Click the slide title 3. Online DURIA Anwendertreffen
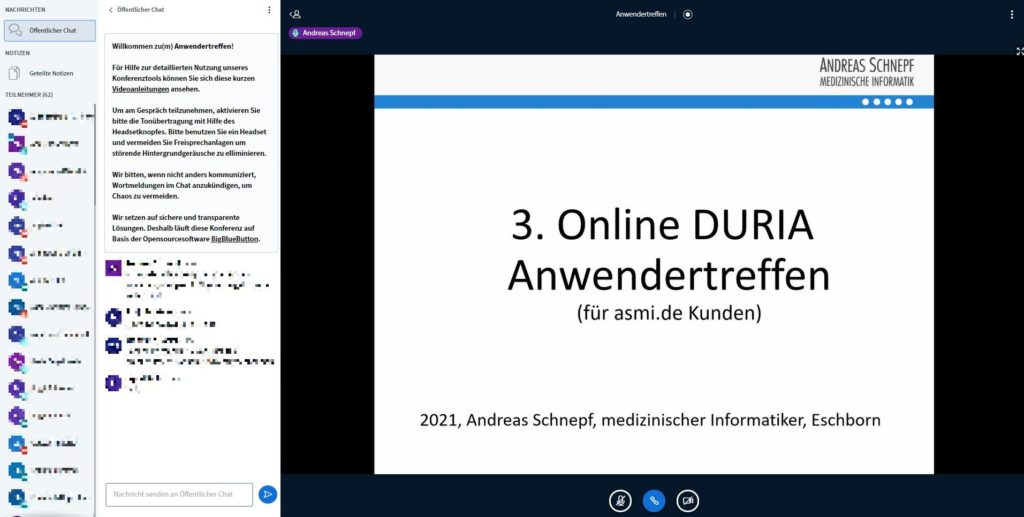1024x517 pixels. coord(669,251)
